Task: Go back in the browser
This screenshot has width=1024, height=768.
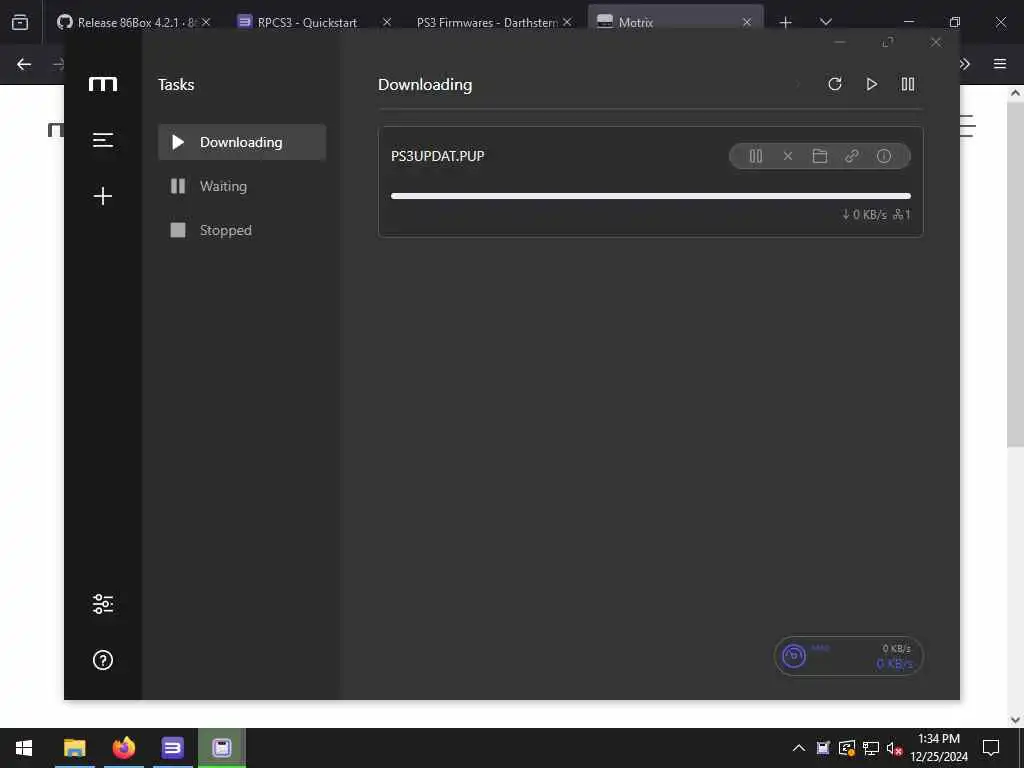Action: [x=24, y=64]
